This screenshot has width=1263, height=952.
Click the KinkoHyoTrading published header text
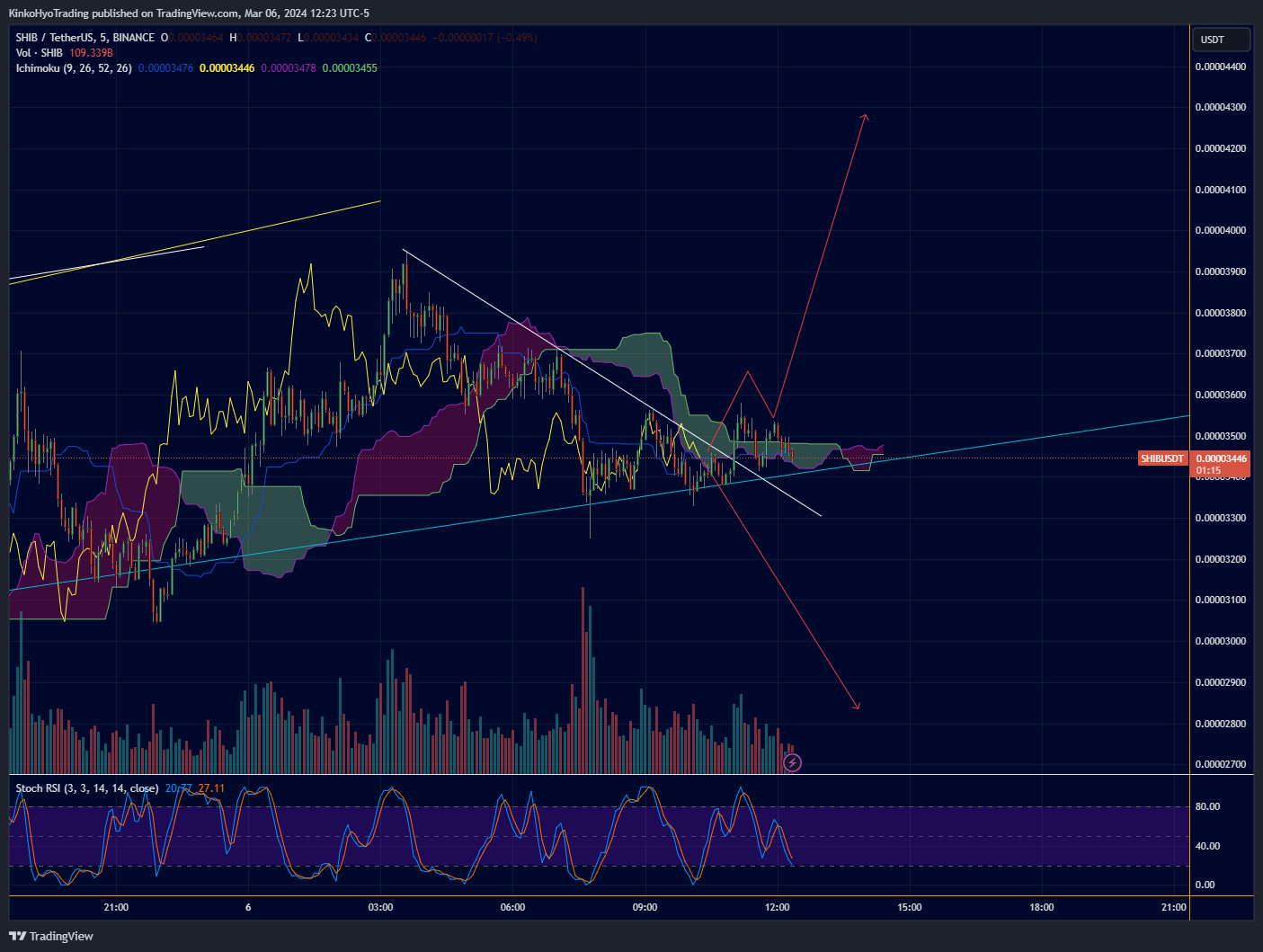[189, 13]
